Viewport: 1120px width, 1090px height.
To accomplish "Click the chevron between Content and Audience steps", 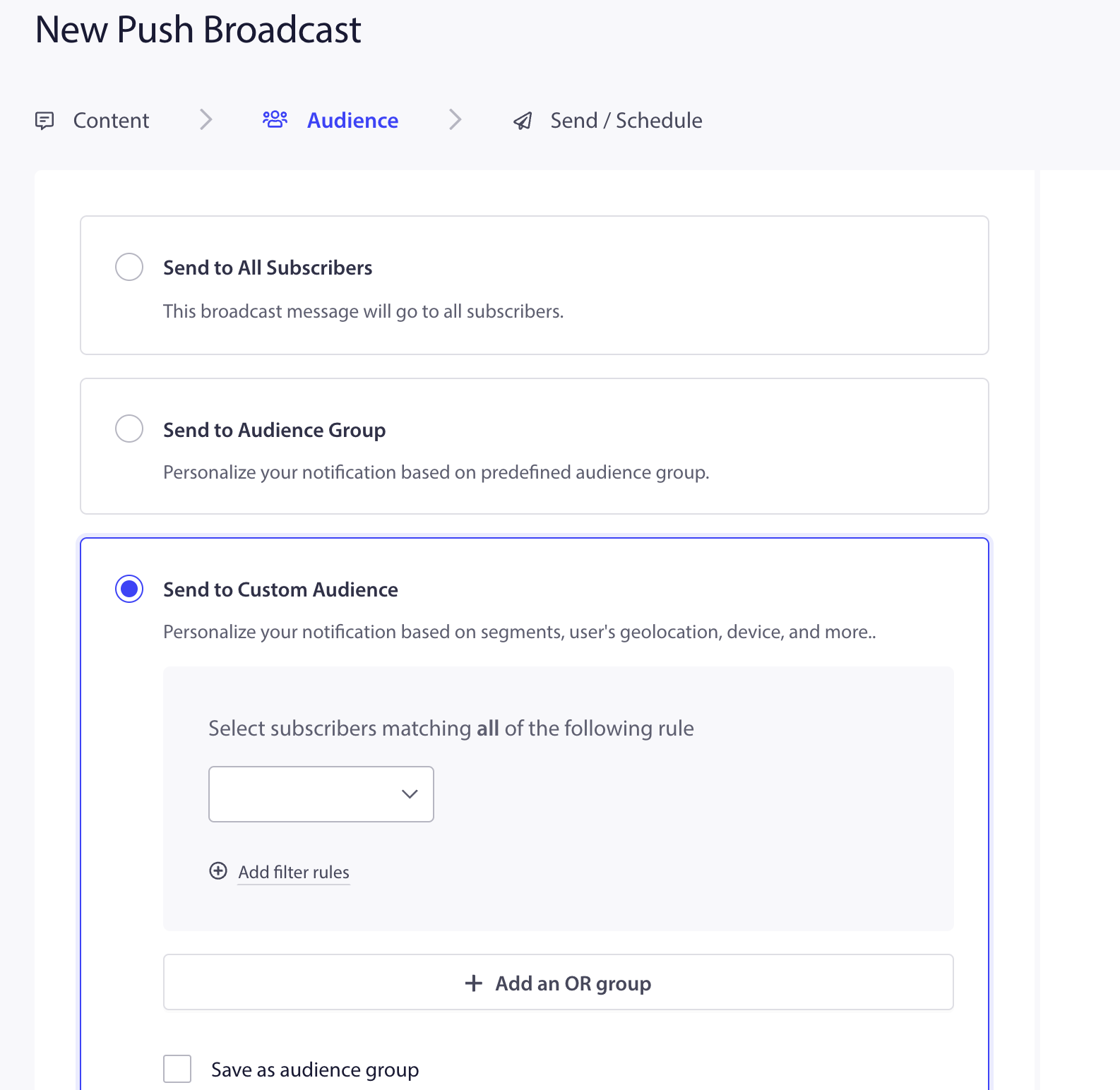I will [x=205, y=120].
